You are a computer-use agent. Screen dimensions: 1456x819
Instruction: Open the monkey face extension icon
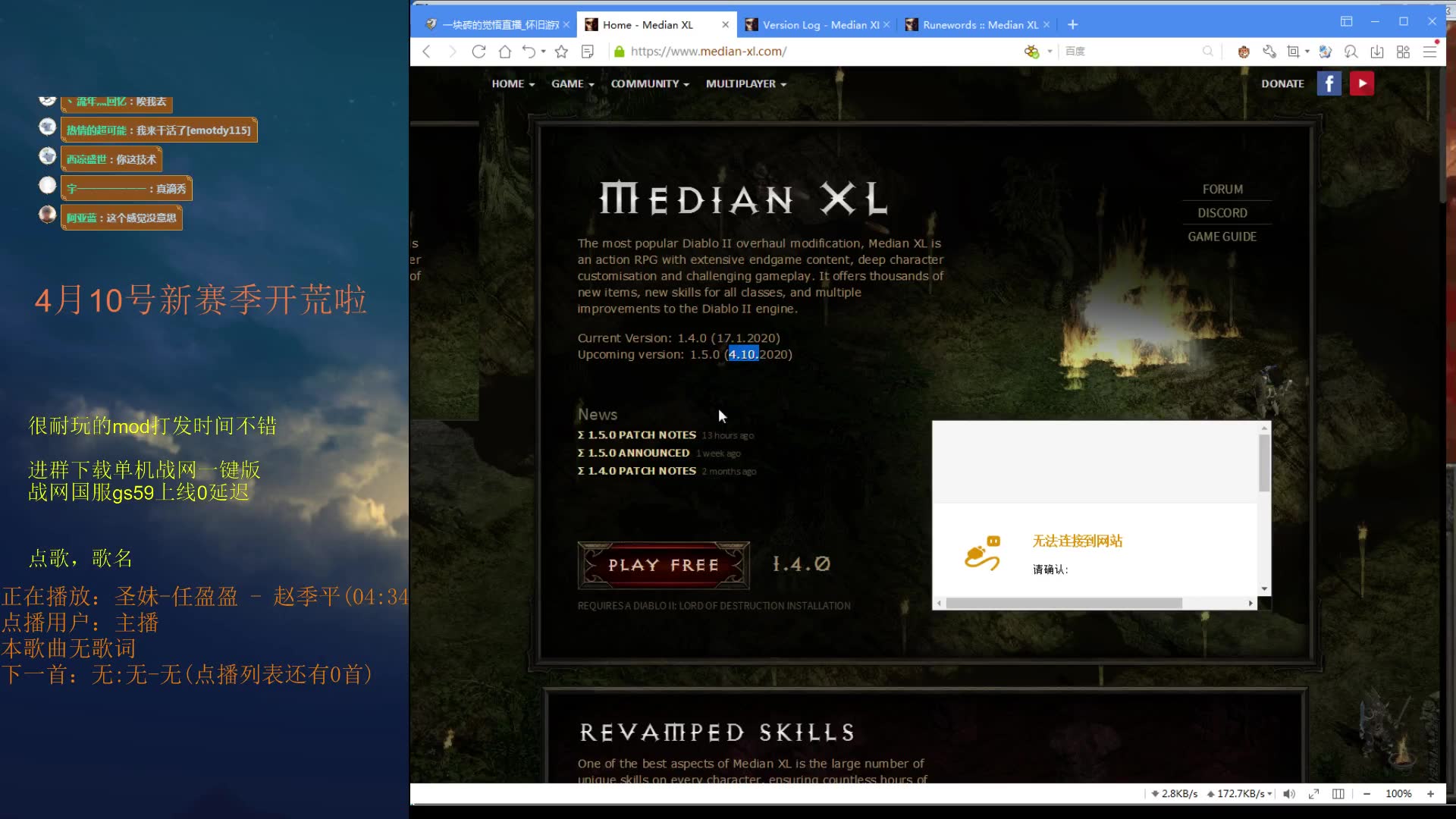click(1244, 52)
